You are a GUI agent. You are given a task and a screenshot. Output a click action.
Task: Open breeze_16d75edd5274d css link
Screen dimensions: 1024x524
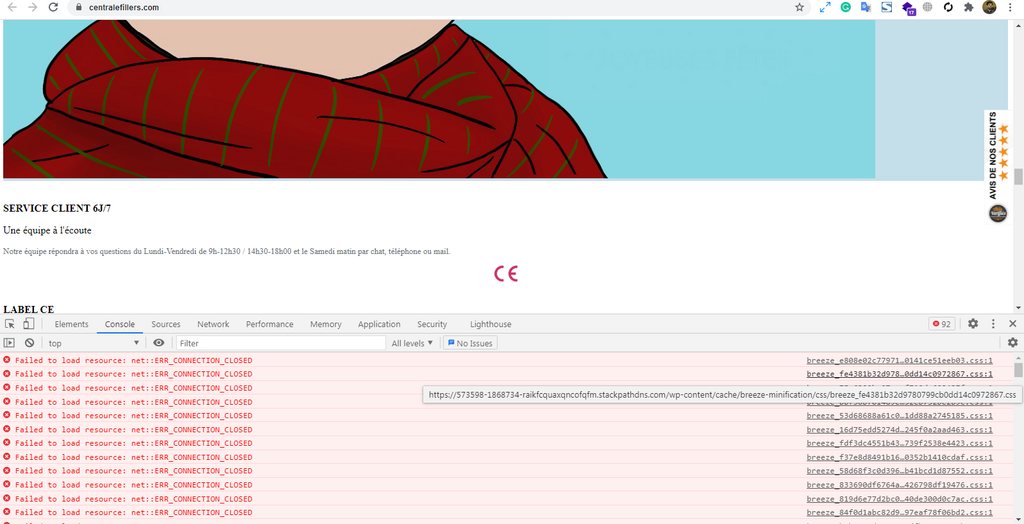tap(899, 429)
